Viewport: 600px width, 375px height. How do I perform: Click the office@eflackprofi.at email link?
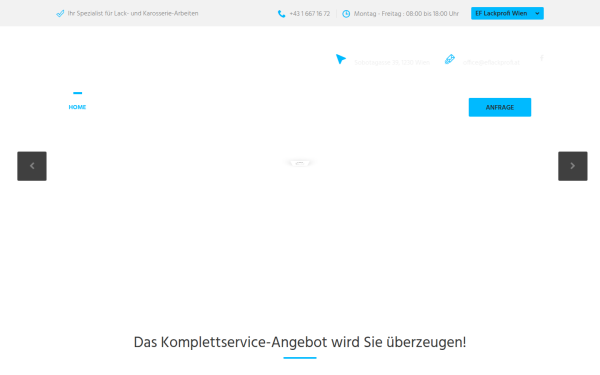coord(491,62)
